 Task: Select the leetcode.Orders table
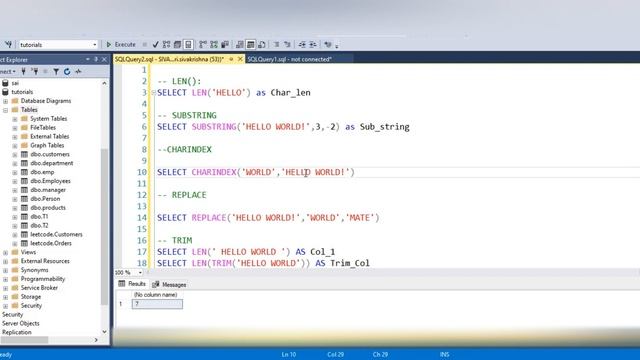[x=51, y=243]
